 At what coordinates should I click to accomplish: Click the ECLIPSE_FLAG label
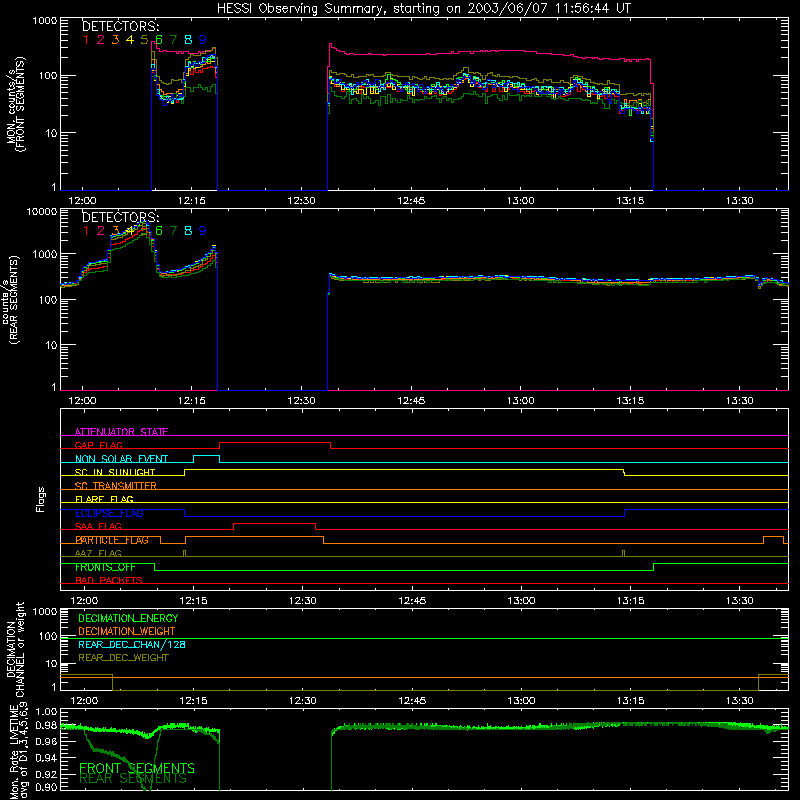tap(109, 513)
